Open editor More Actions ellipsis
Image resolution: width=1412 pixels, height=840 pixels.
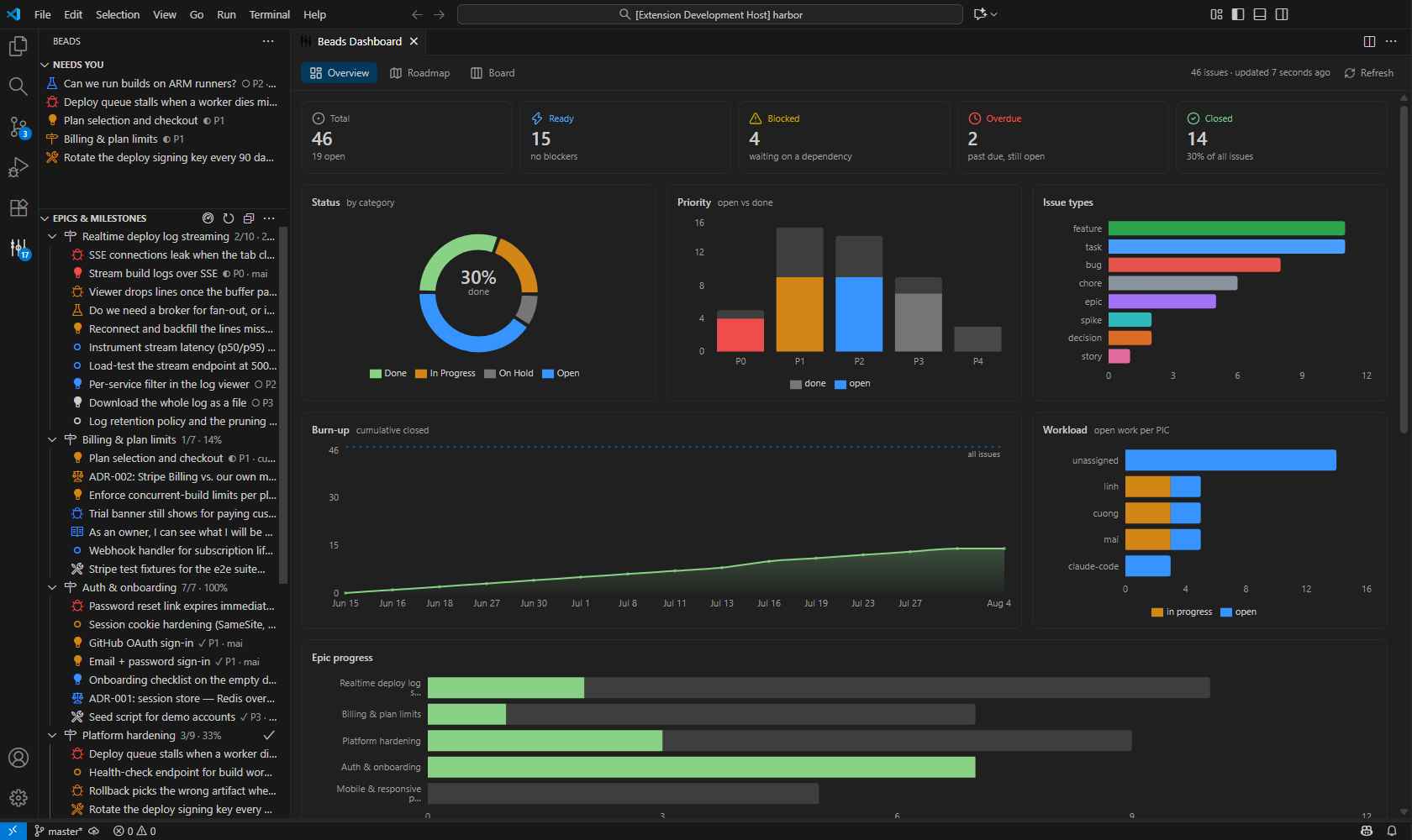click(x=1391, y=41)
